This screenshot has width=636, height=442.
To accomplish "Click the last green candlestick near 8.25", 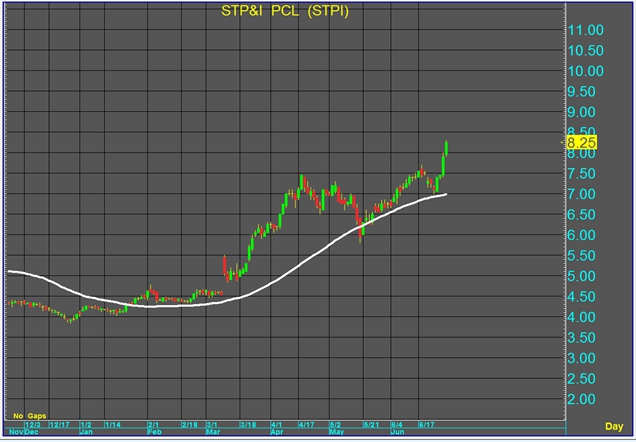I will (447, 148).
